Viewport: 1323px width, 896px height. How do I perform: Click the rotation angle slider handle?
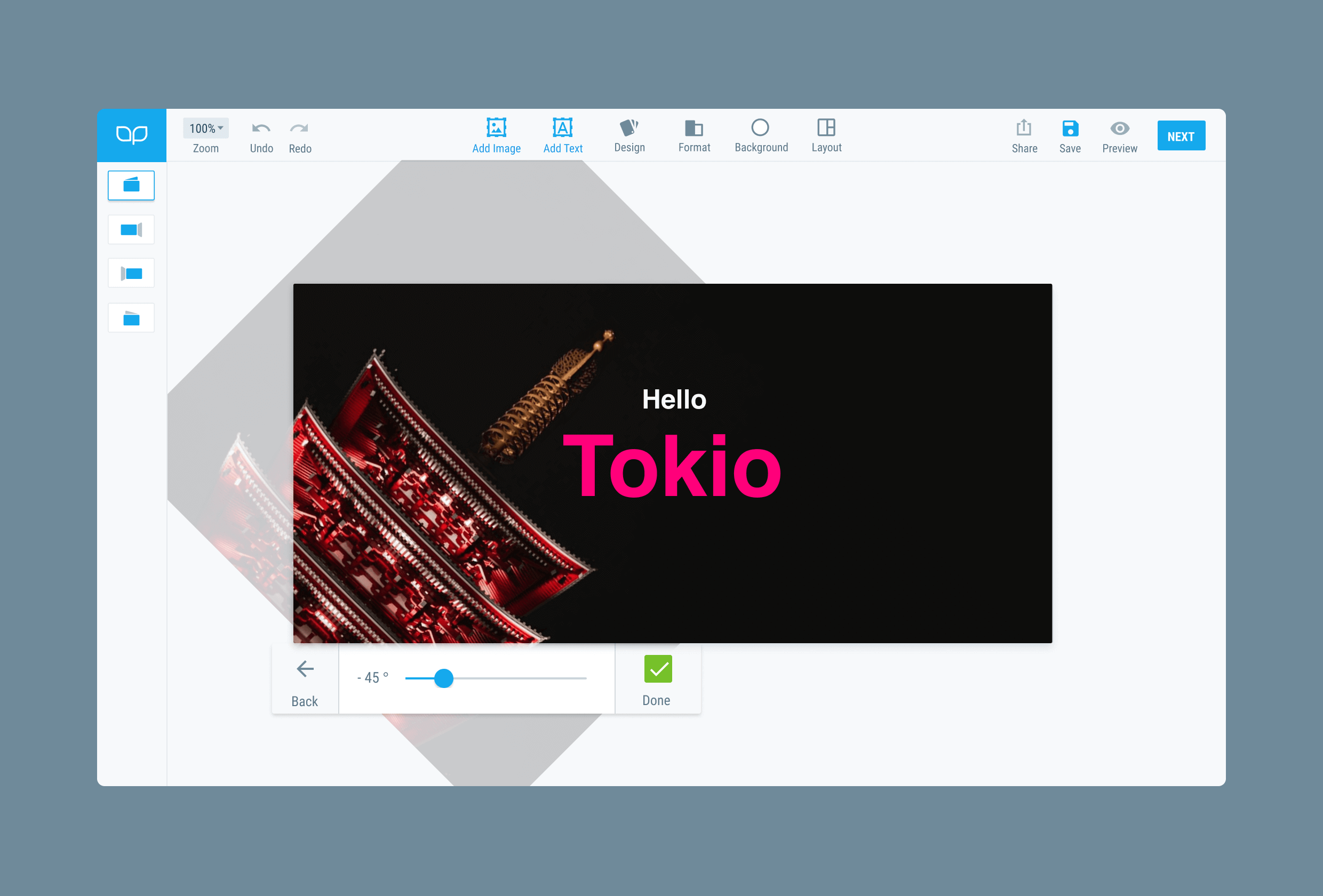click(x=443, y=678)
